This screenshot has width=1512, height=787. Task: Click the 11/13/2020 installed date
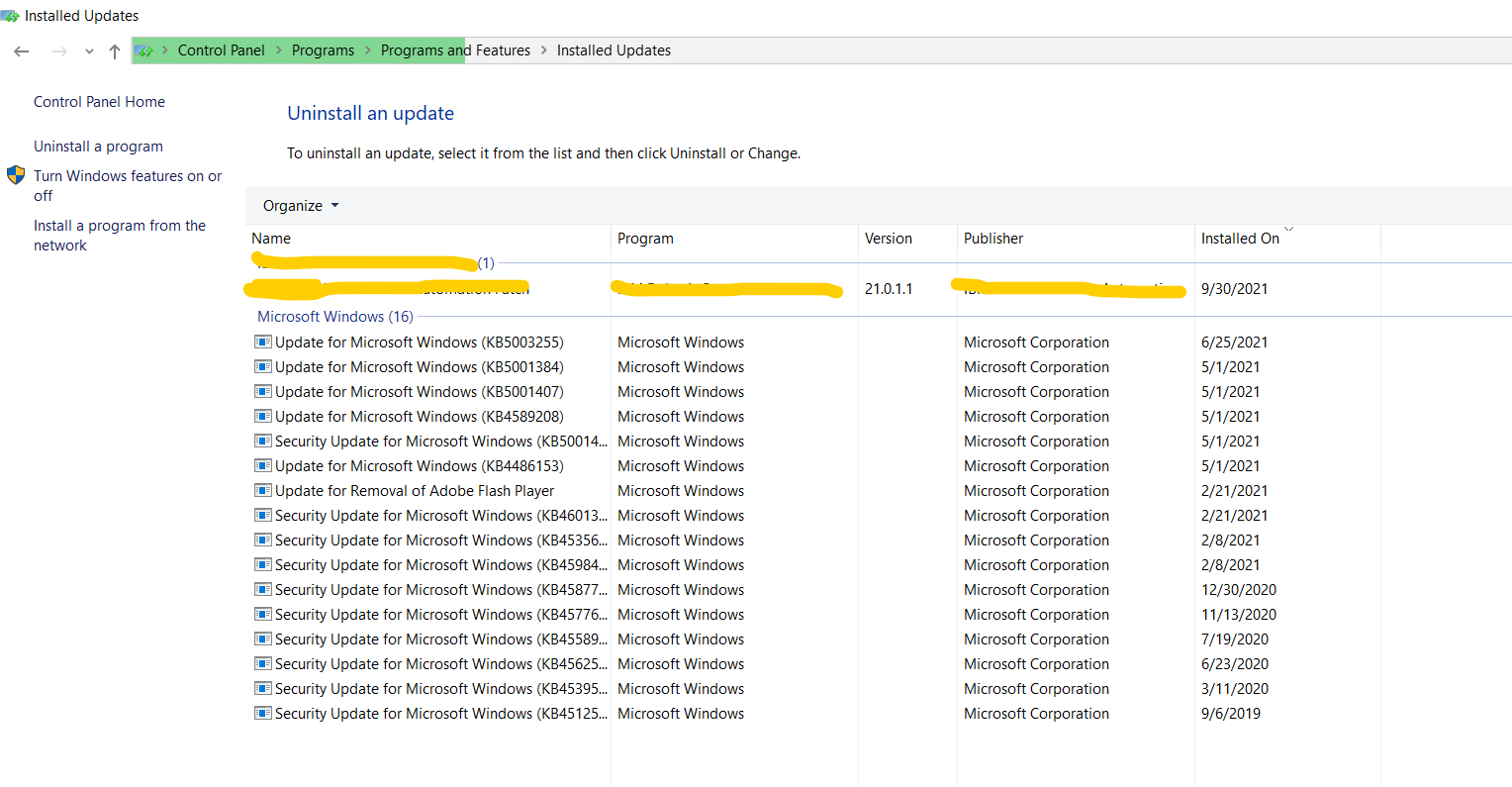point(1239,615)
